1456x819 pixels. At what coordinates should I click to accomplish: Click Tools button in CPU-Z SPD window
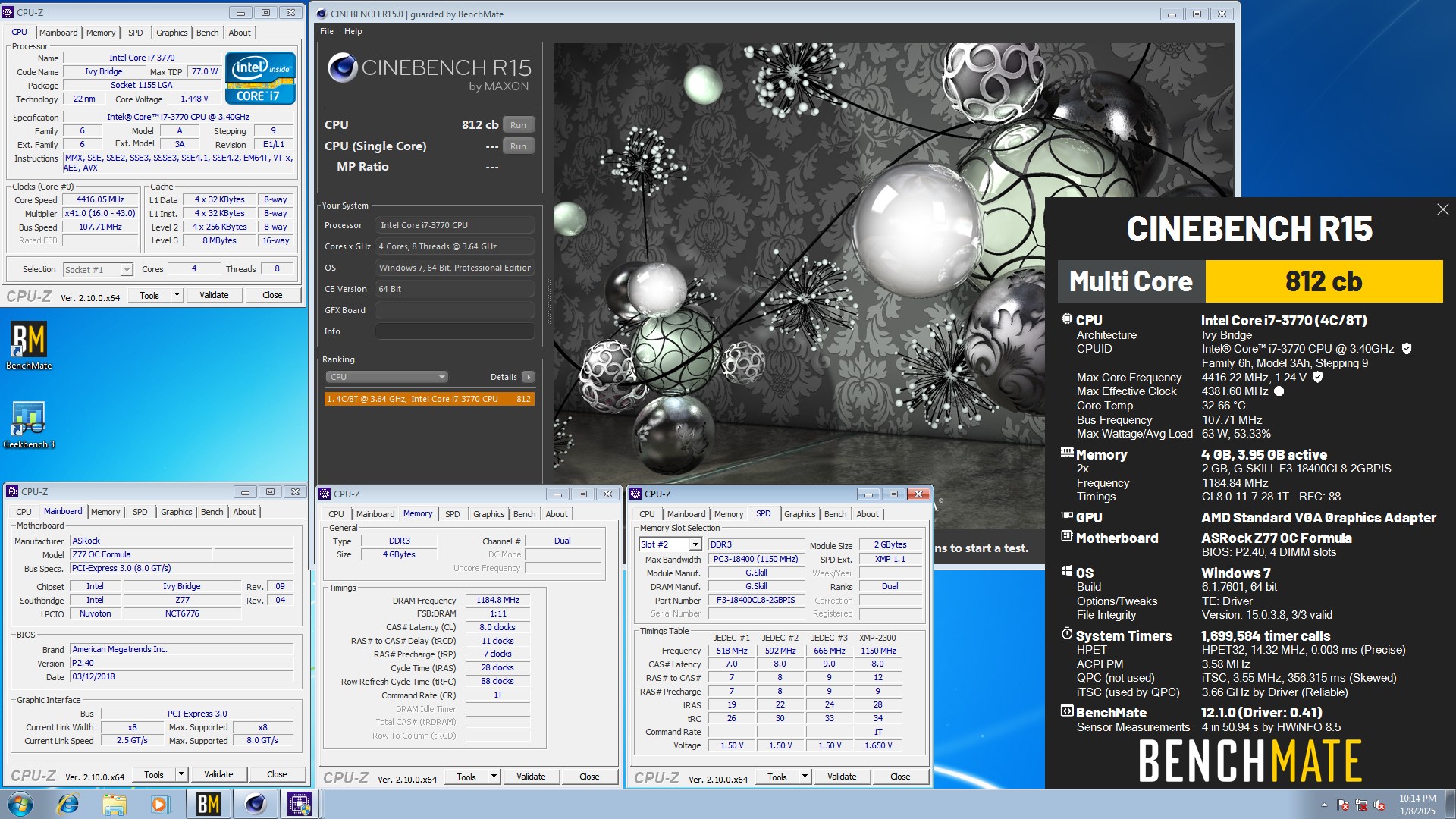click(x=777, y=777)
